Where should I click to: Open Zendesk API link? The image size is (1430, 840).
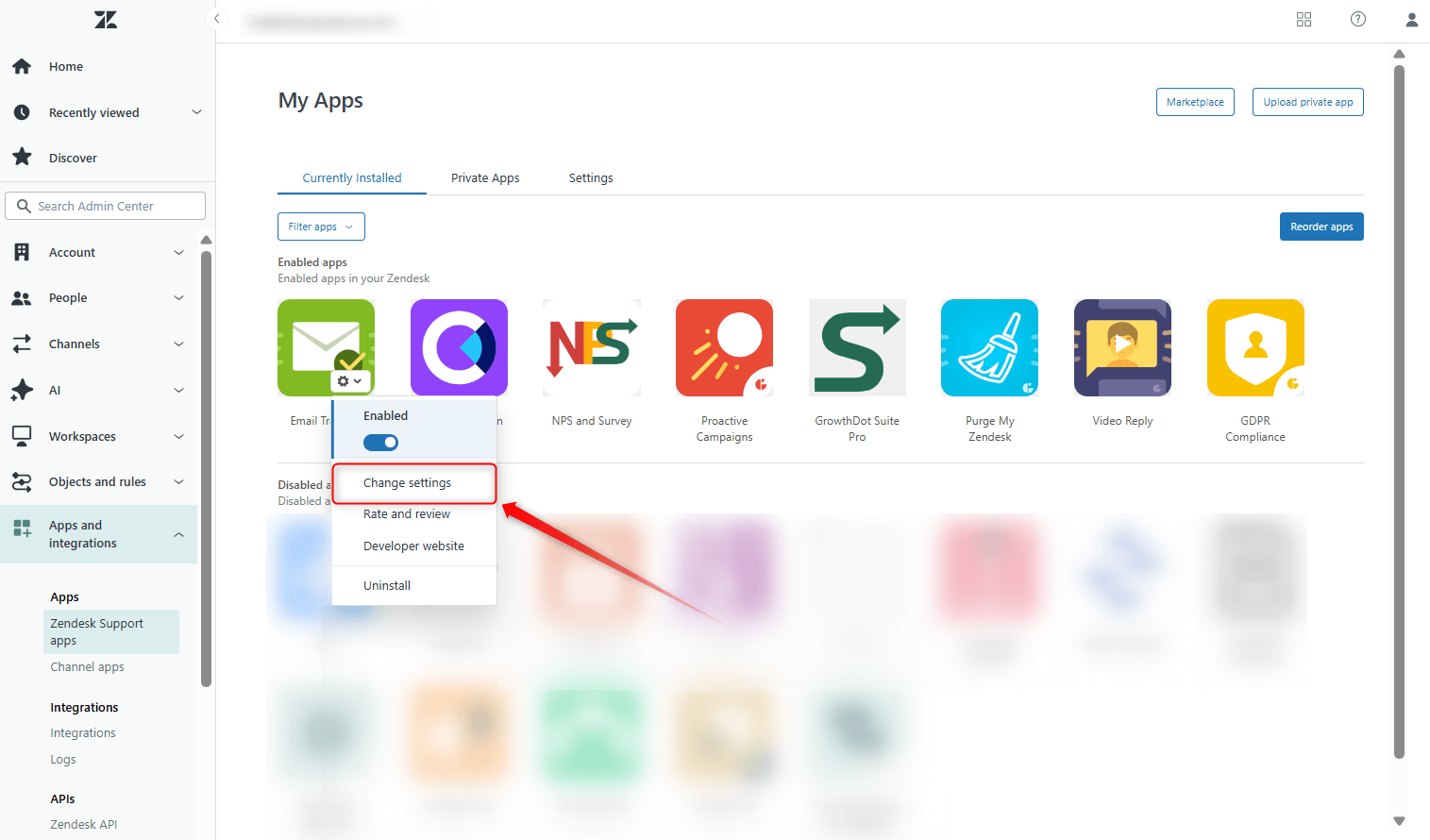84,825
